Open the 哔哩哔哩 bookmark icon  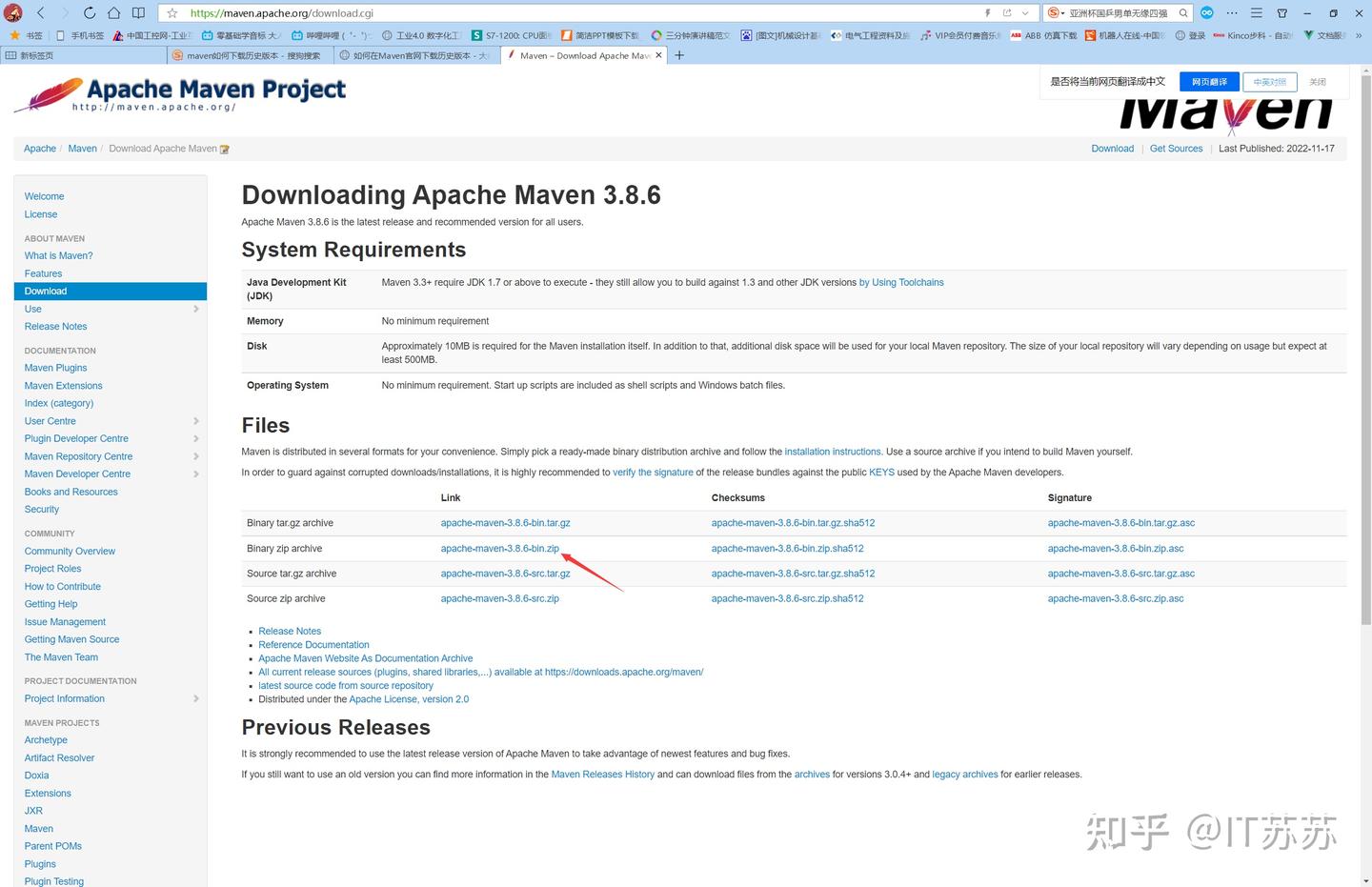(x=297, y=35)
